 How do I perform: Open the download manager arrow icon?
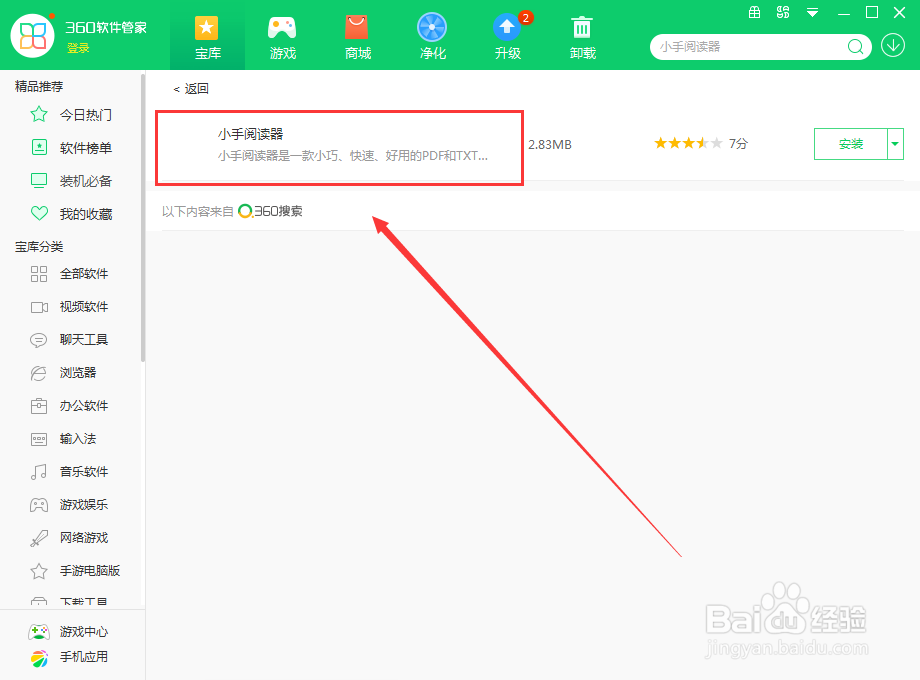tap(893, 46)
